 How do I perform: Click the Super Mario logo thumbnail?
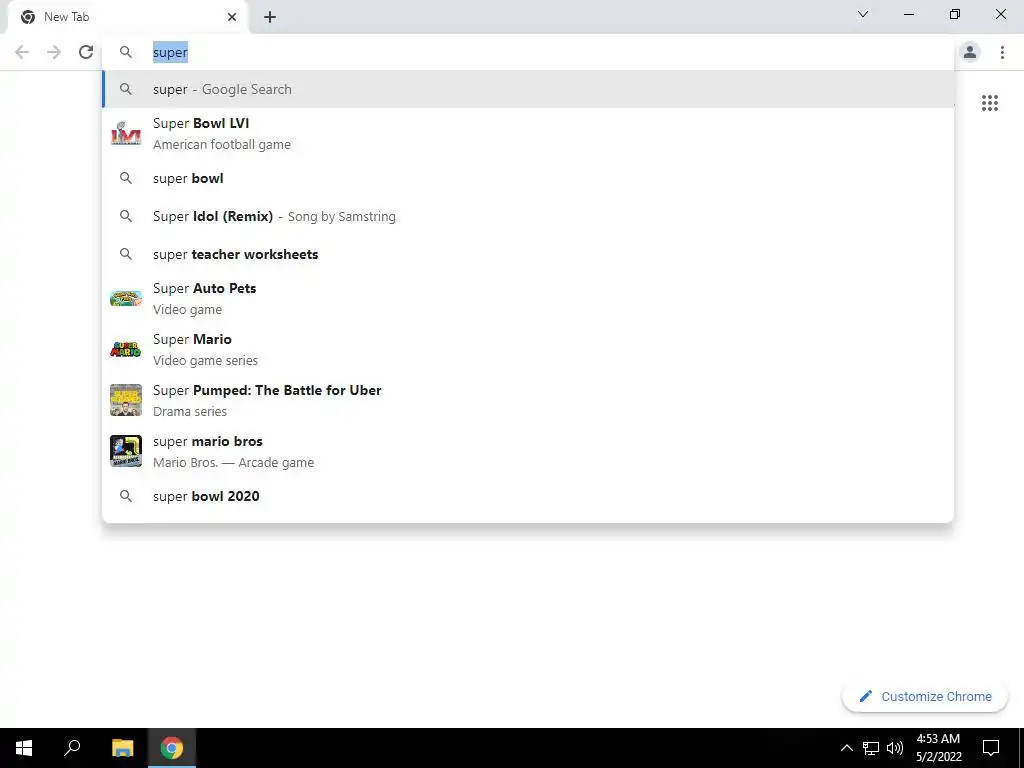(x=126, y=349)
